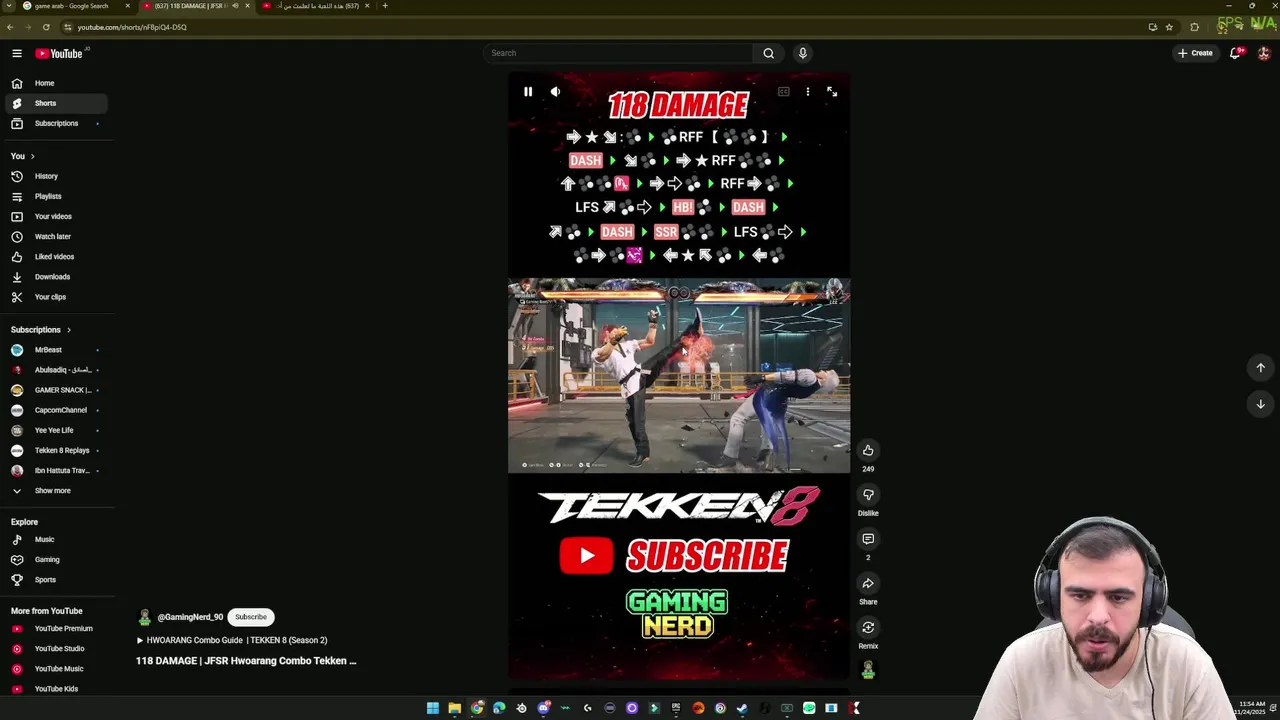Share this Short
The height and width of the screenshot is (720, 1280).
tap(868, 583)
